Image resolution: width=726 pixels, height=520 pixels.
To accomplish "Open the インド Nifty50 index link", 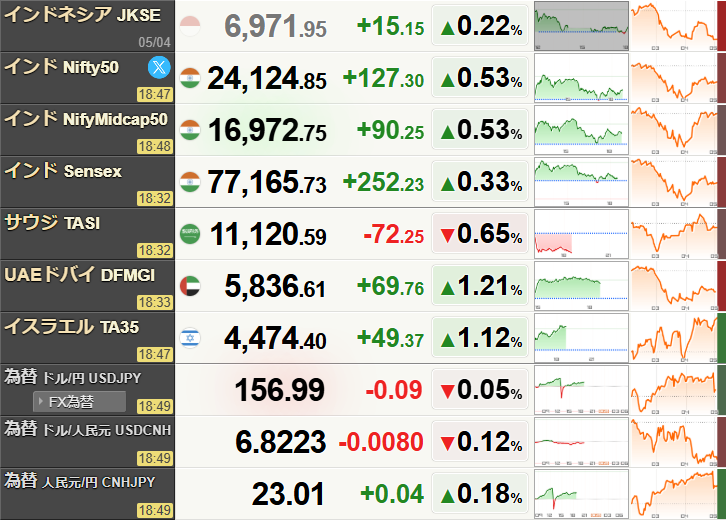I will [62, 67].
